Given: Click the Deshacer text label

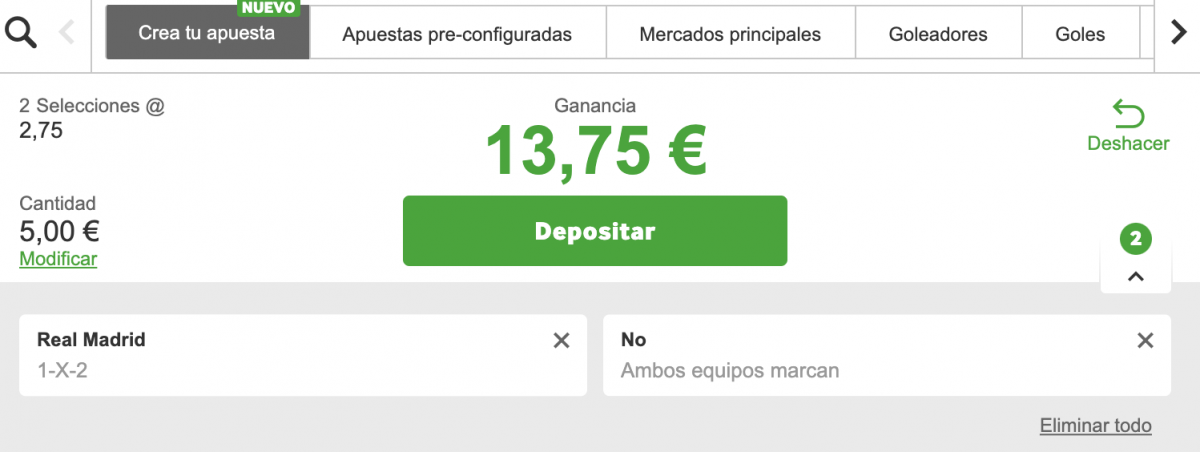Looking at the screenshot, I should 1128,143.
